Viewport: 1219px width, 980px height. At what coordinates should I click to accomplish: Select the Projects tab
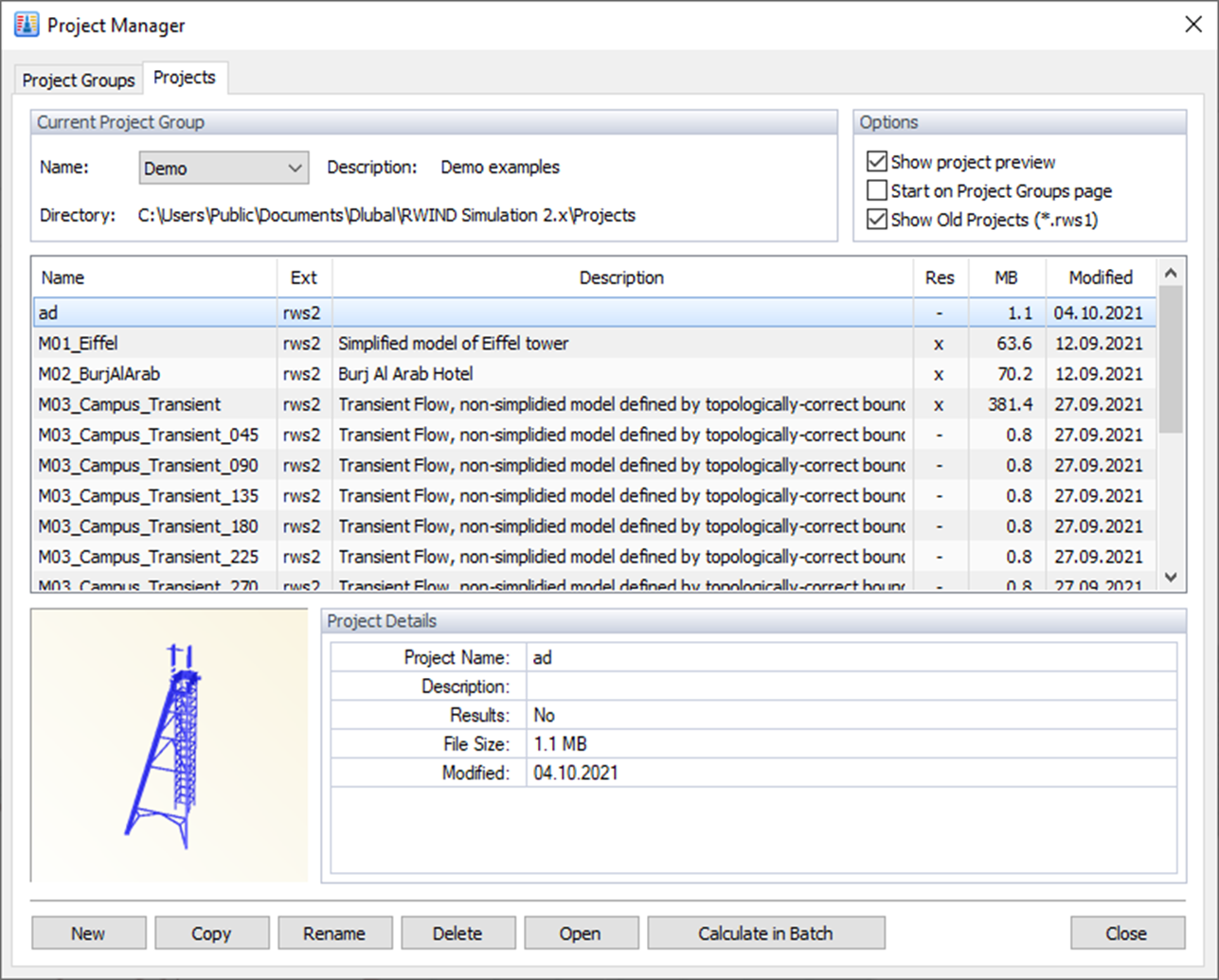185,78
